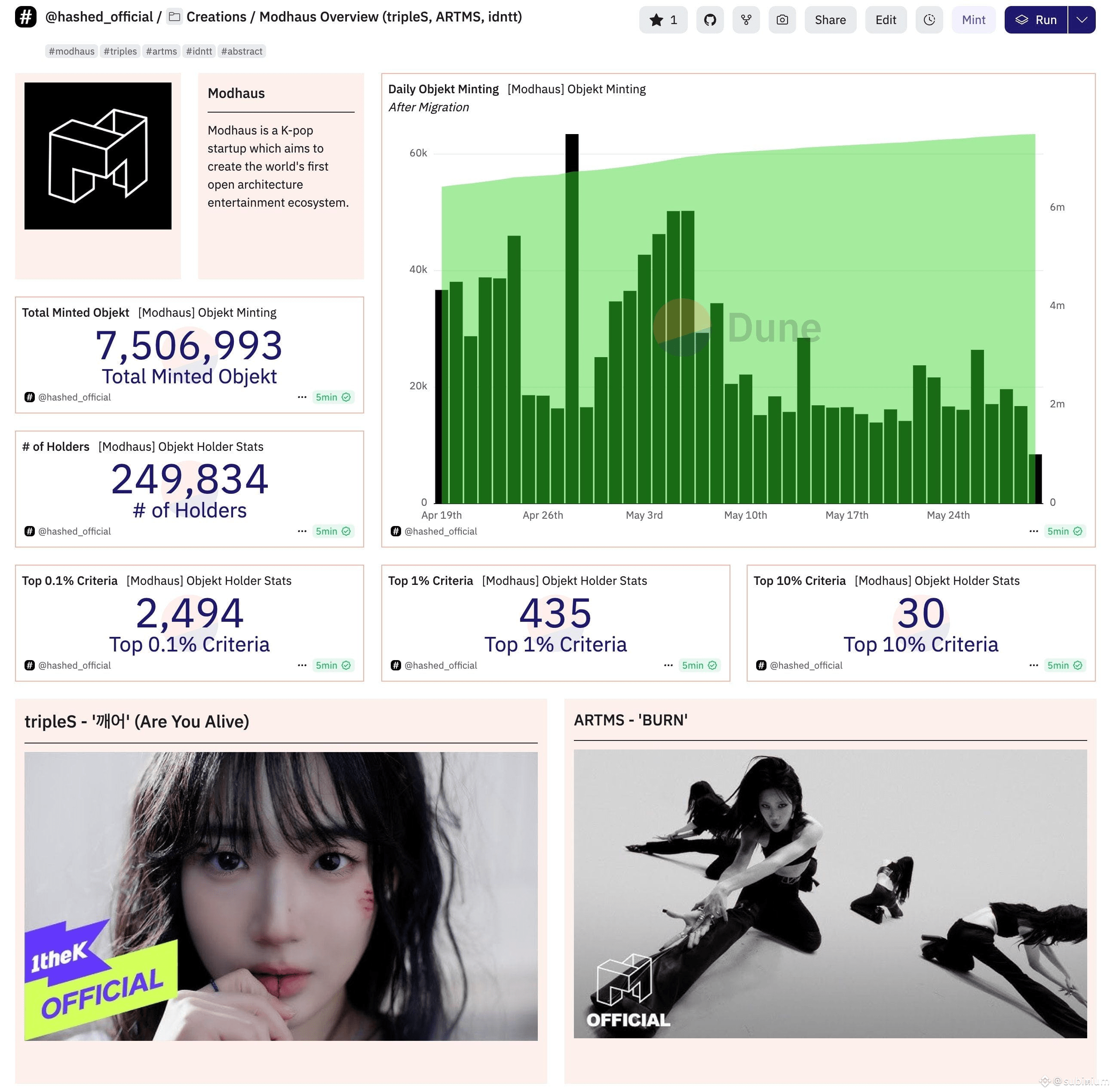Open @hashed_official link under Top 0.1% Criteria

[x=74, y=665]
